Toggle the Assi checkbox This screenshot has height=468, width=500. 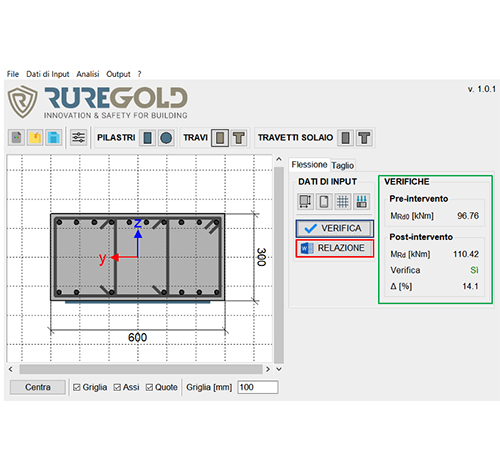point(117,387)
